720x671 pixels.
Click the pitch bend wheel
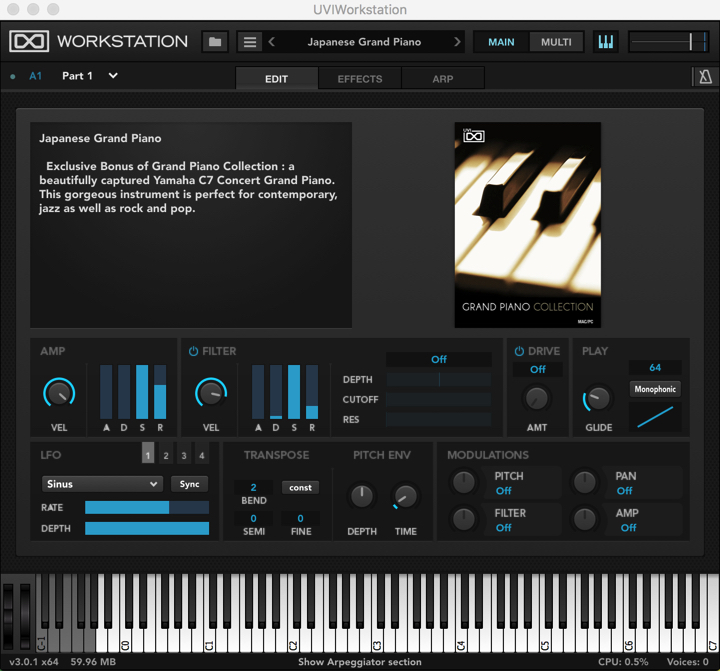coord(9,615)
